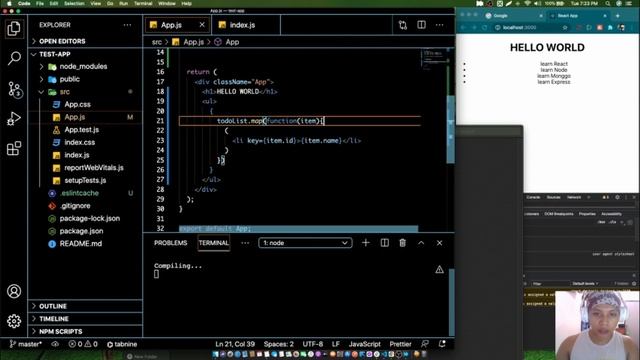Open the Selection menu in menu bar
The image size is (640, 360).
coord(74,3)
